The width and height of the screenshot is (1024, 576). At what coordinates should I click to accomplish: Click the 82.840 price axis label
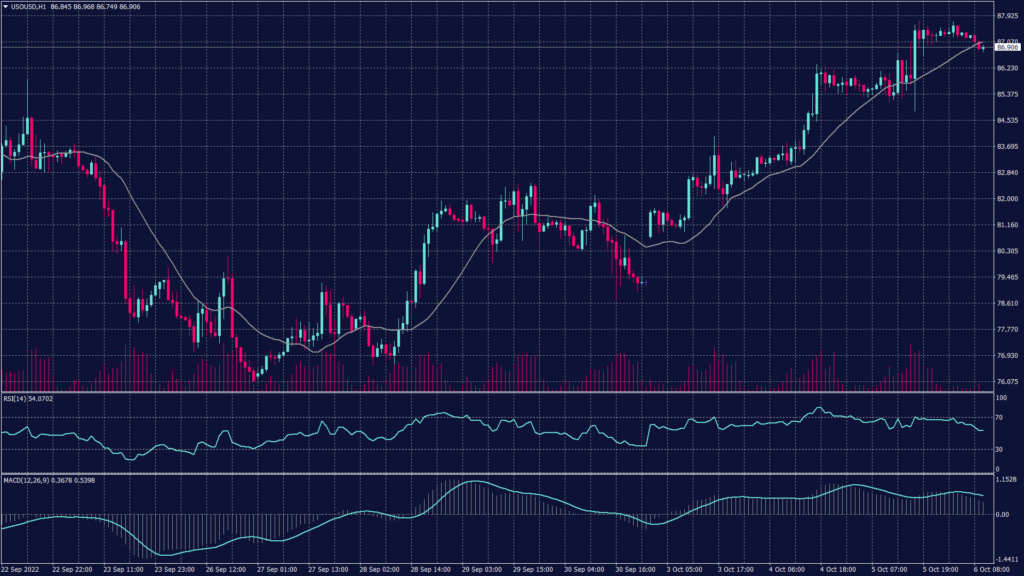pos(1006,173)
